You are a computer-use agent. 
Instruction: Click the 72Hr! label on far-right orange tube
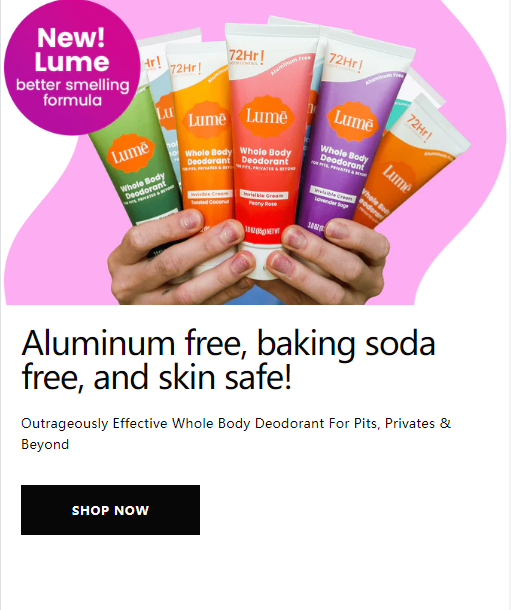click(419, 127)
